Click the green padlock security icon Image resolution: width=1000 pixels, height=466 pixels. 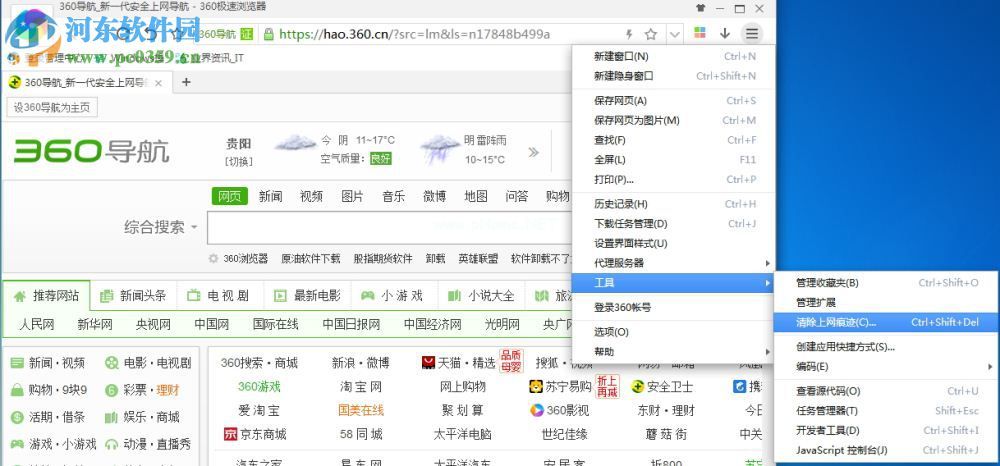click(268, 34)
